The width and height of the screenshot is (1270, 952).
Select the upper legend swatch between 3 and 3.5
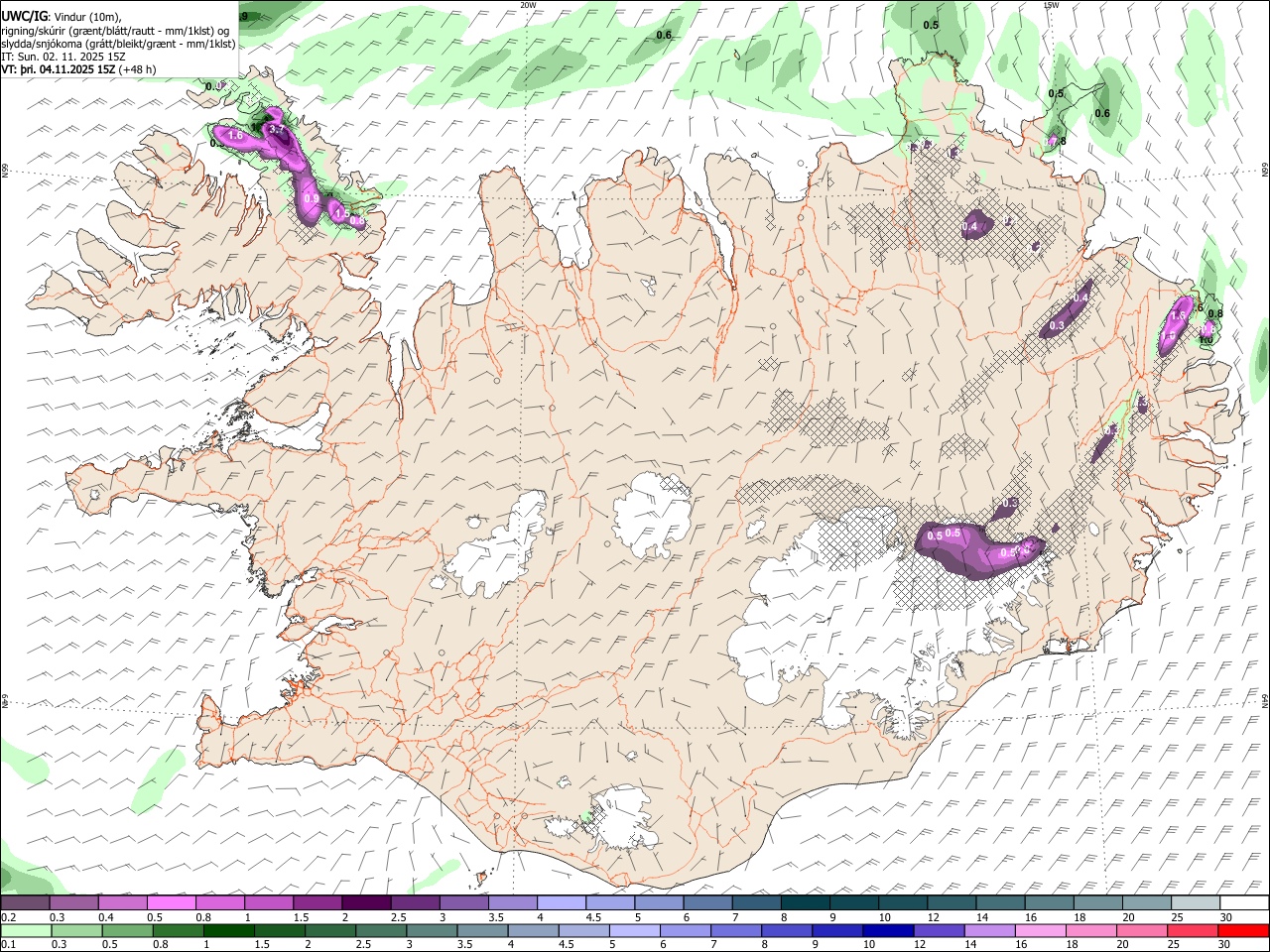(x=463, y=902)
